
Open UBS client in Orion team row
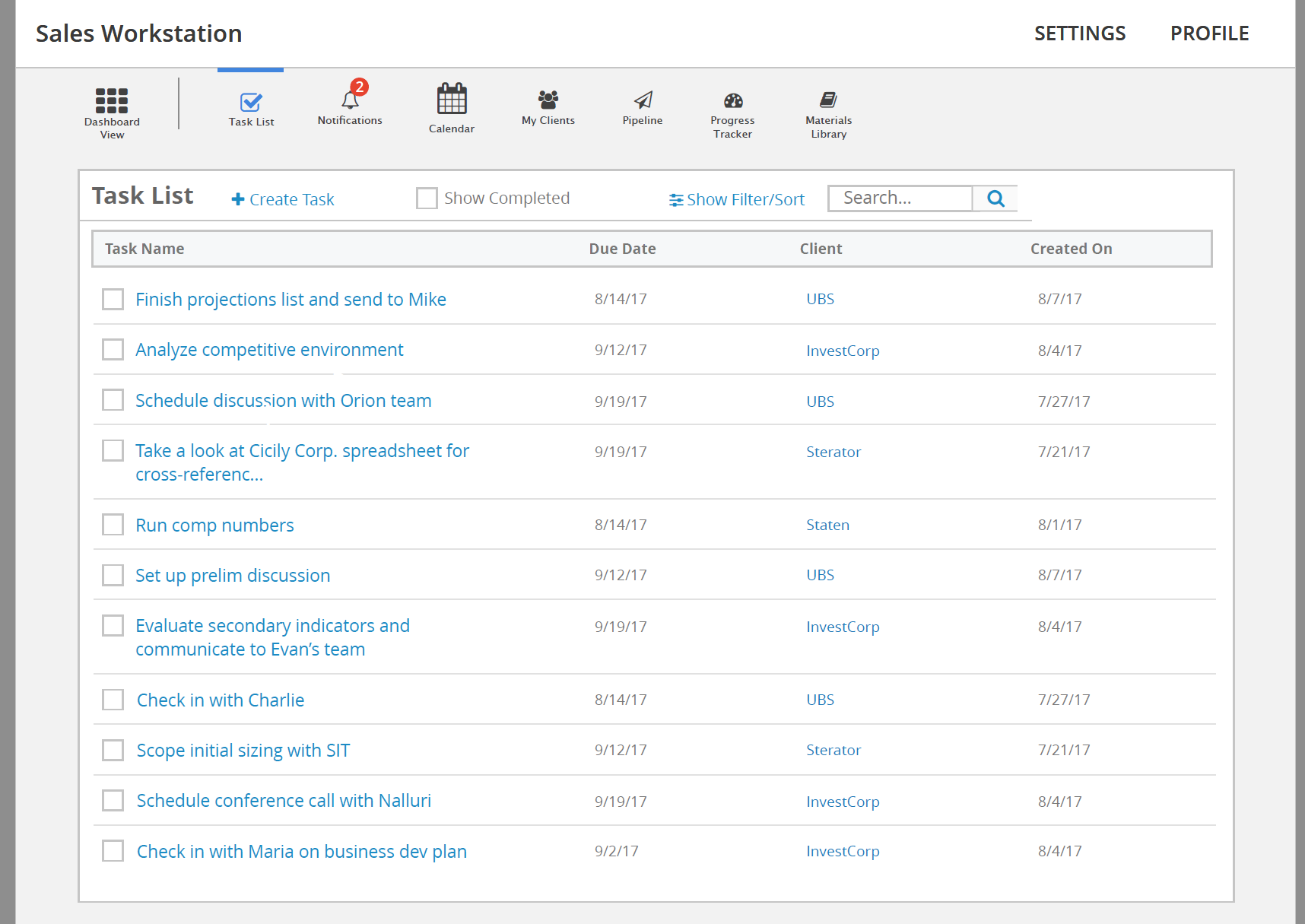[820, 402]
